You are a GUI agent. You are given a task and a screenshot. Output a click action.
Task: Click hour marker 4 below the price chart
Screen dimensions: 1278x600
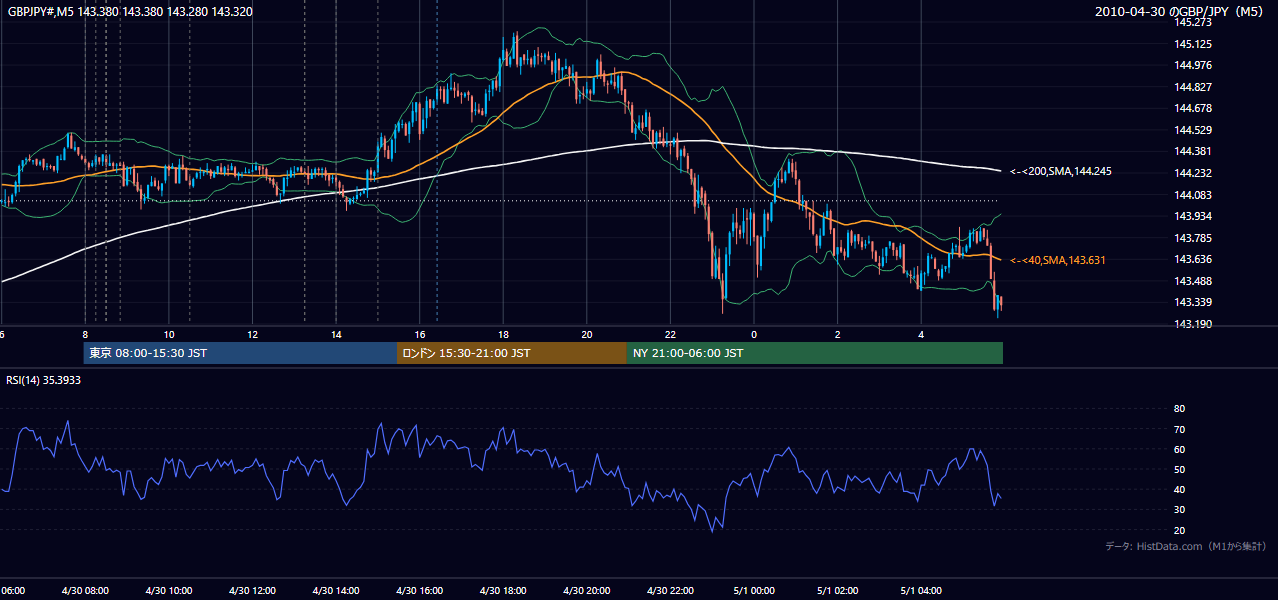921,334
